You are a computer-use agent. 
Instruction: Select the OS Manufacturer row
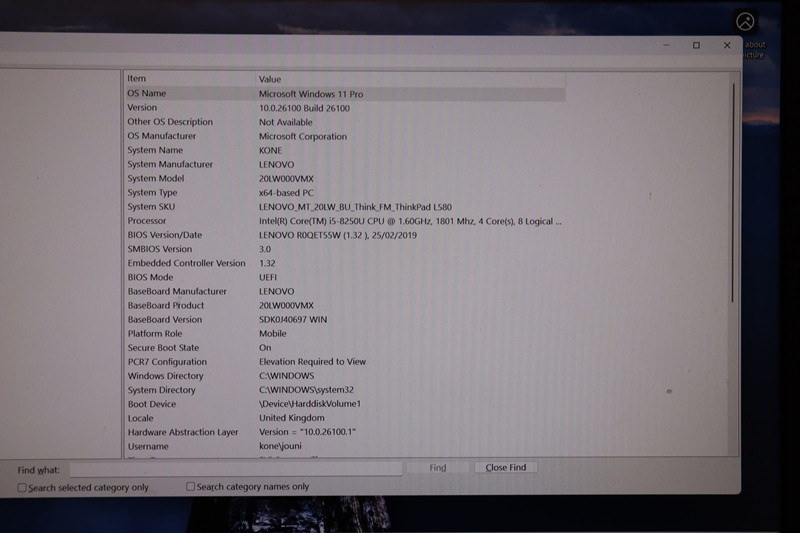[344, 136]
